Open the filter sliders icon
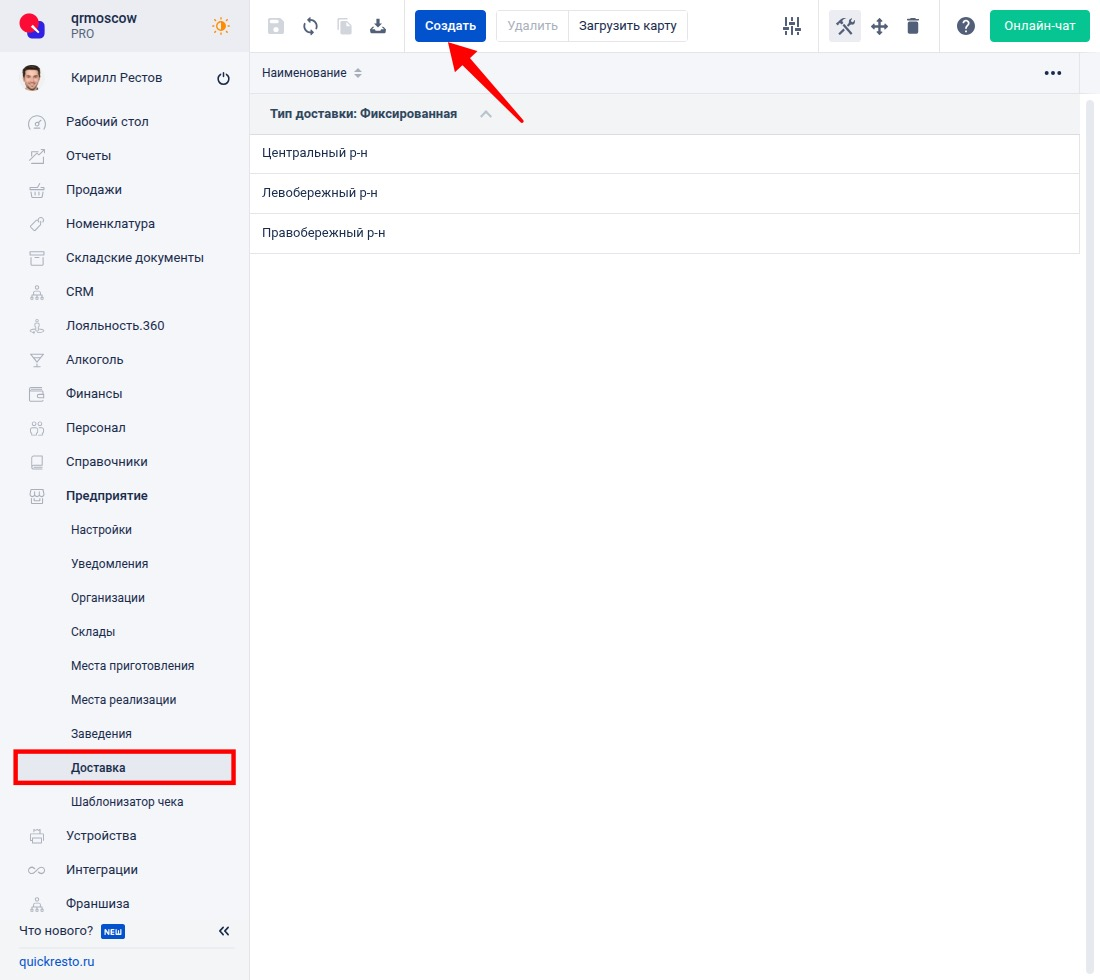 (792, 26)
